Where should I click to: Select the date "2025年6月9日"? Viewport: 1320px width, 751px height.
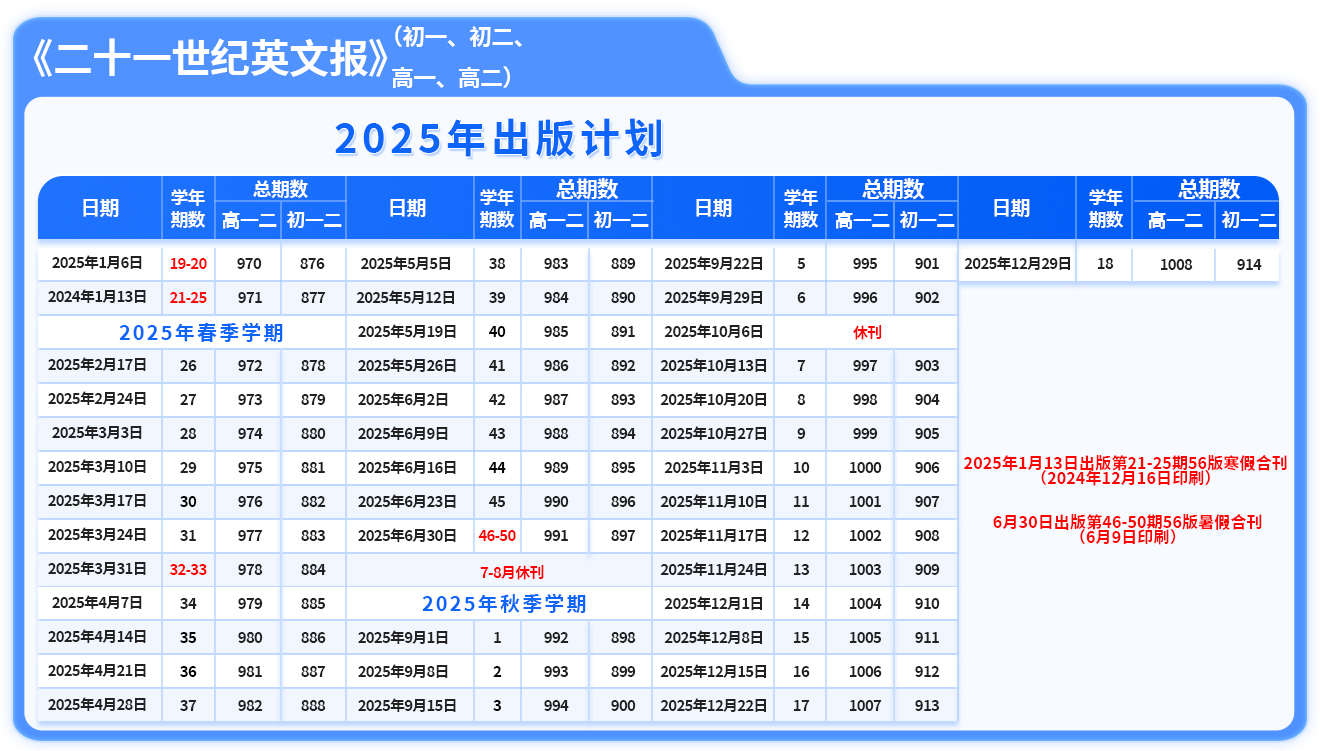pos(406,434)
